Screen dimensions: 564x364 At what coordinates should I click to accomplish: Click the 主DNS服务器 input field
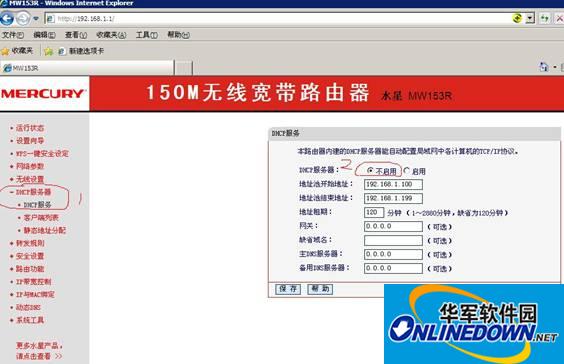393,254
